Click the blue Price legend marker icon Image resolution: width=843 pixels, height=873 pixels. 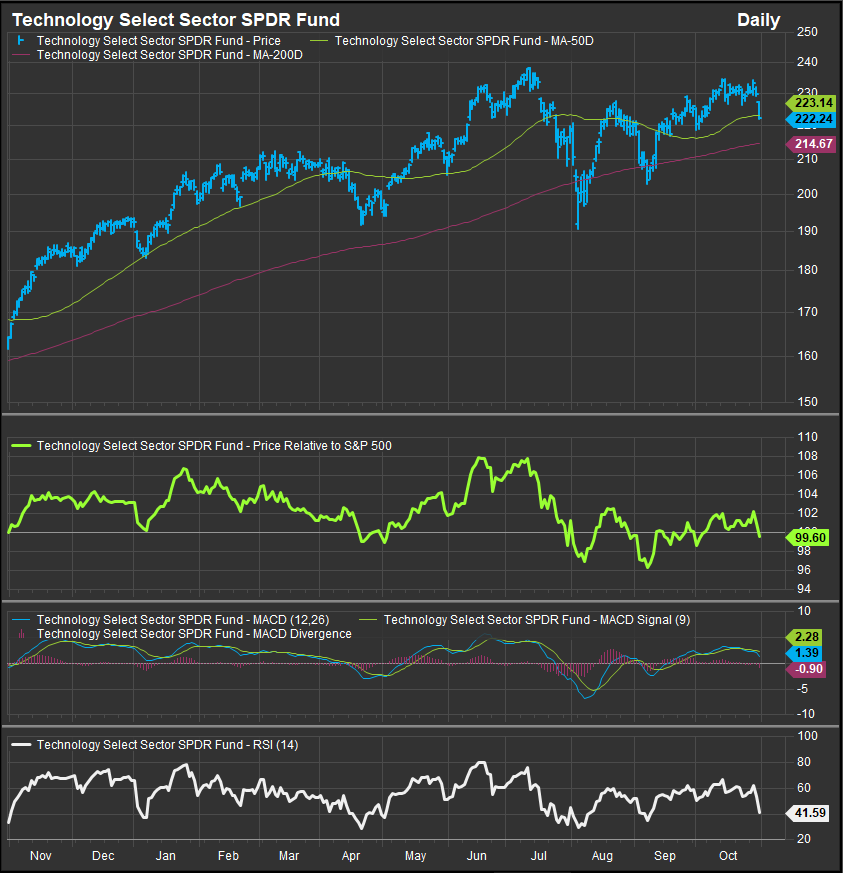point(21,41)
